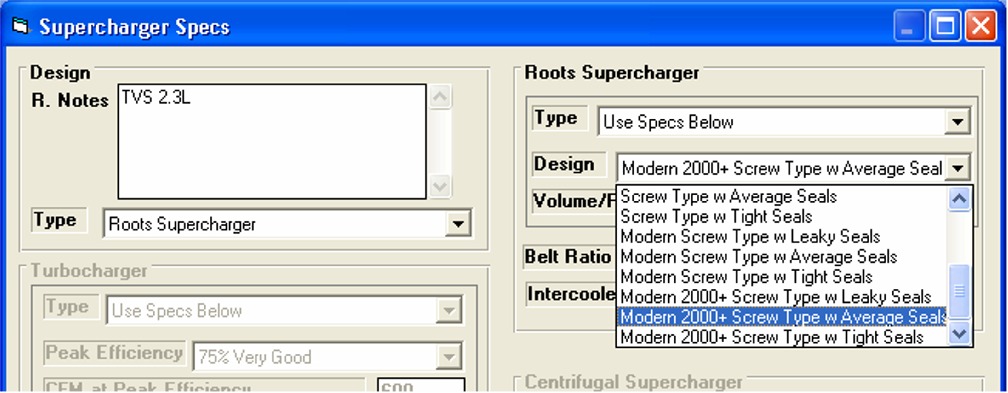Collapse the Roots Design dropdown arrow
Screen dimensions: 1008x393
click(958, 169)
